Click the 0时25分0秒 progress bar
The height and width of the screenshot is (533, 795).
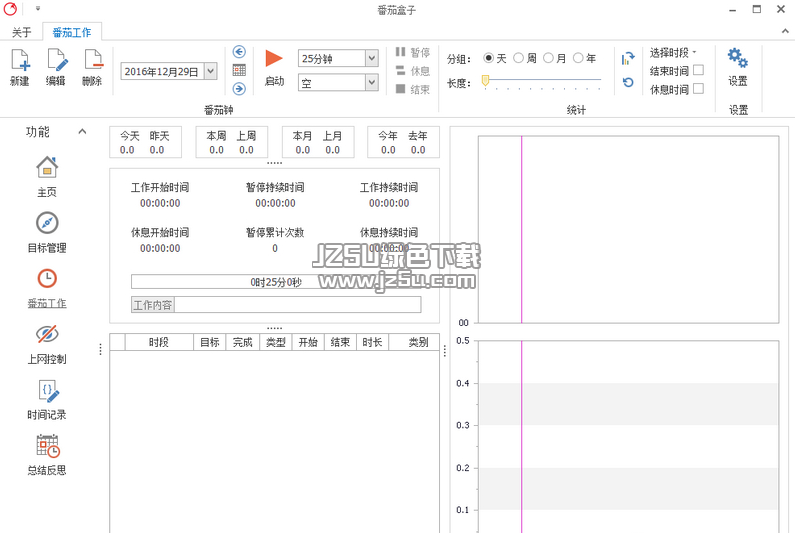[276, 282]
